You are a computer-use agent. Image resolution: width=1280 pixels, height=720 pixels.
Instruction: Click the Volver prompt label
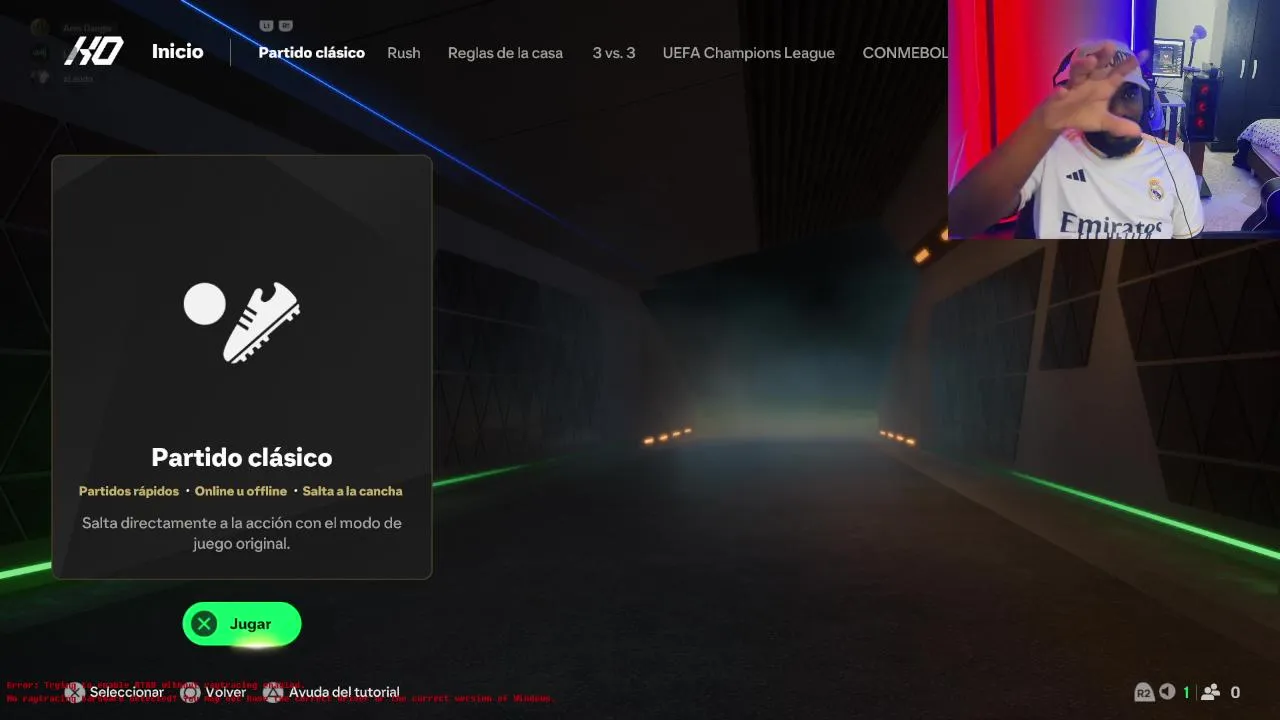click(x=226, y=692)
